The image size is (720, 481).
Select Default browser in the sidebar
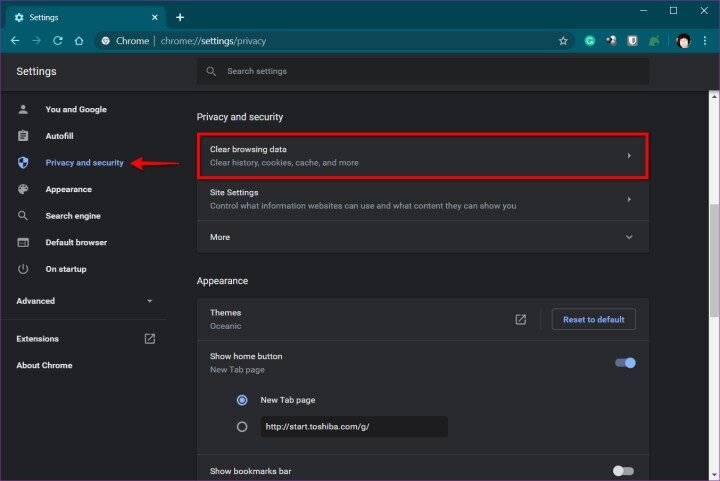point(76,242)
